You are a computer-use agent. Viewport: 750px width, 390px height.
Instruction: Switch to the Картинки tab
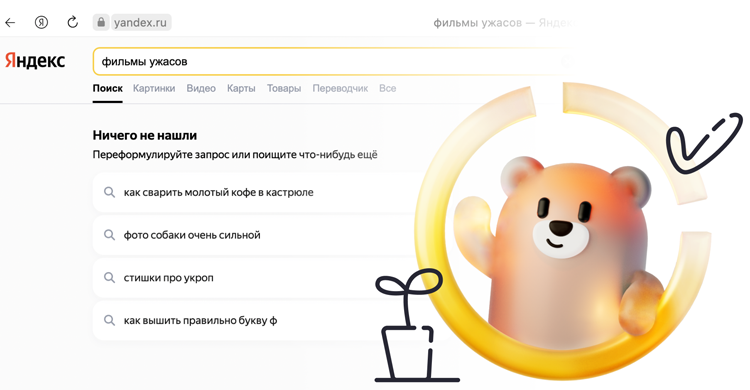[x=154, y=88]
